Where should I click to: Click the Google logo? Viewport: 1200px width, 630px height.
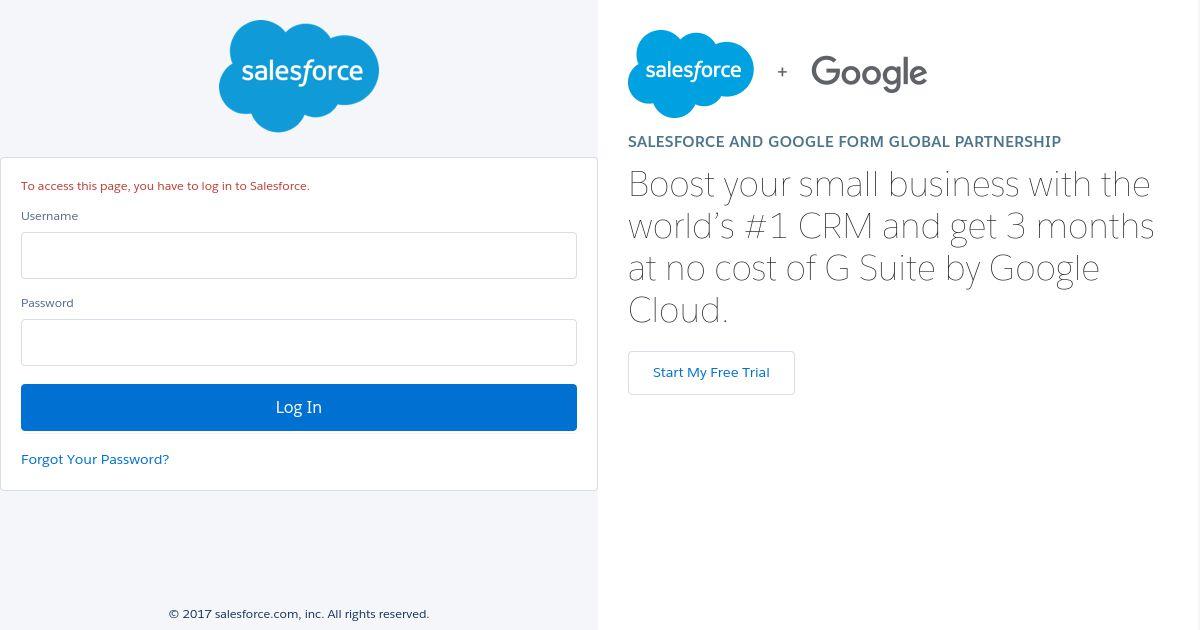point(869,73)
